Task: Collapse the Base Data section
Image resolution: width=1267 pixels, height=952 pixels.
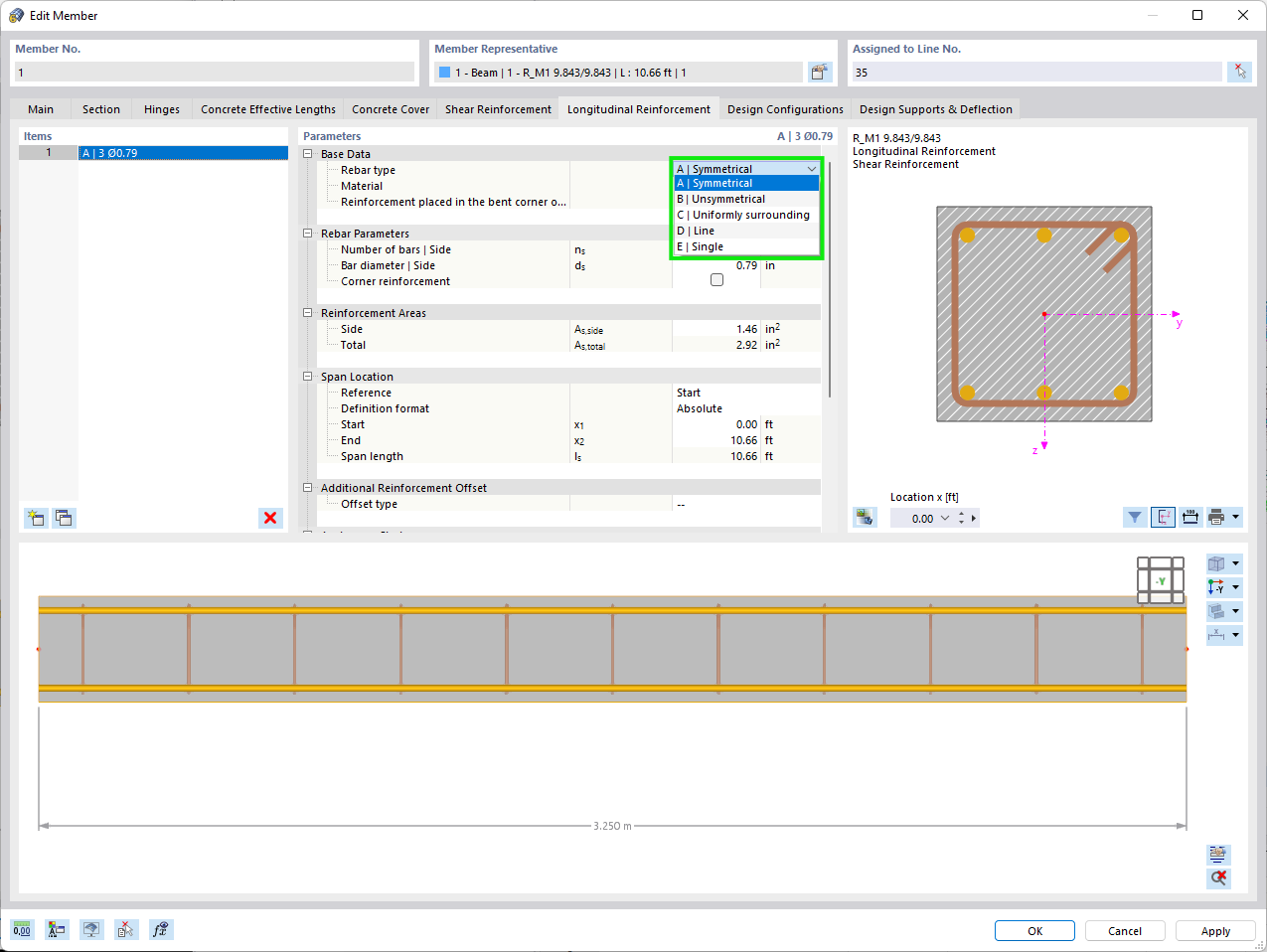Action: click(308, 152)
